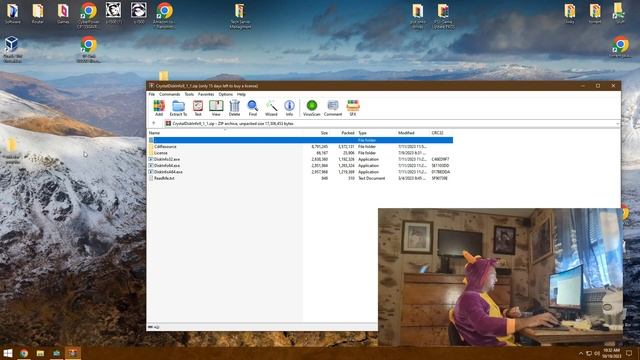Open the View toolbar tool

216,108
